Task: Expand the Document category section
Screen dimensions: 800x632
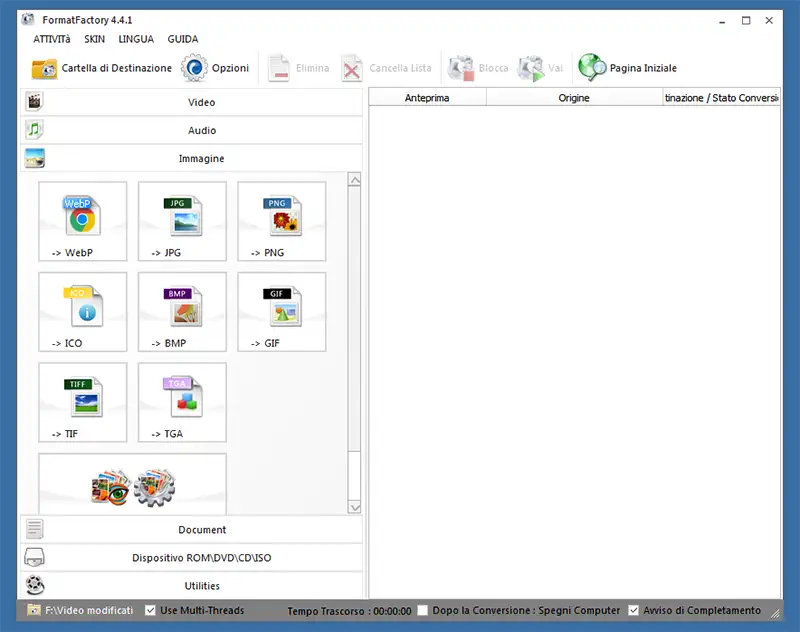Action: coord(192,529)
